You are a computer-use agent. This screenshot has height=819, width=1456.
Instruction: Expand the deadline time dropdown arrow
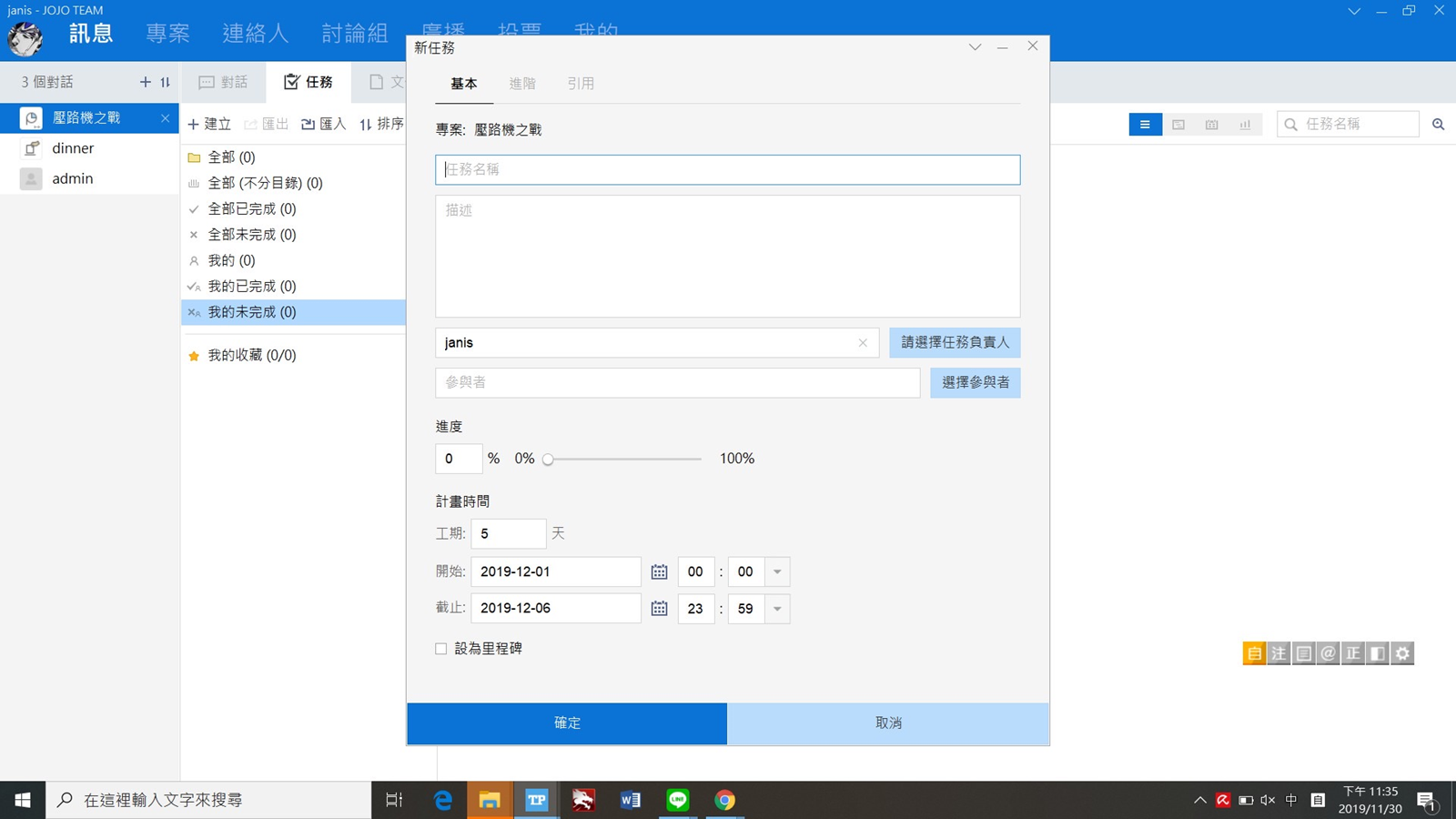click(777, 609)
